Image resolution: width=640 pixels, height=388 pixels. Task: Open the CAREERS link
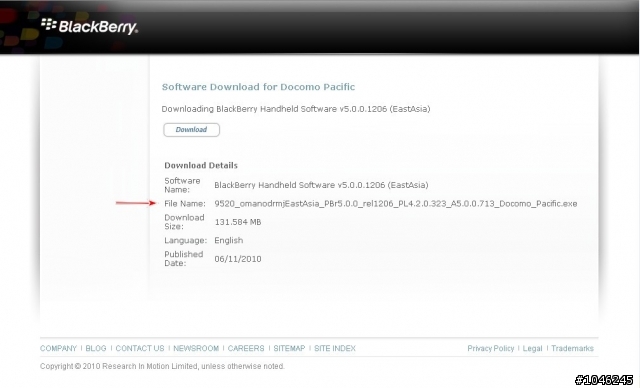[246, 348]
